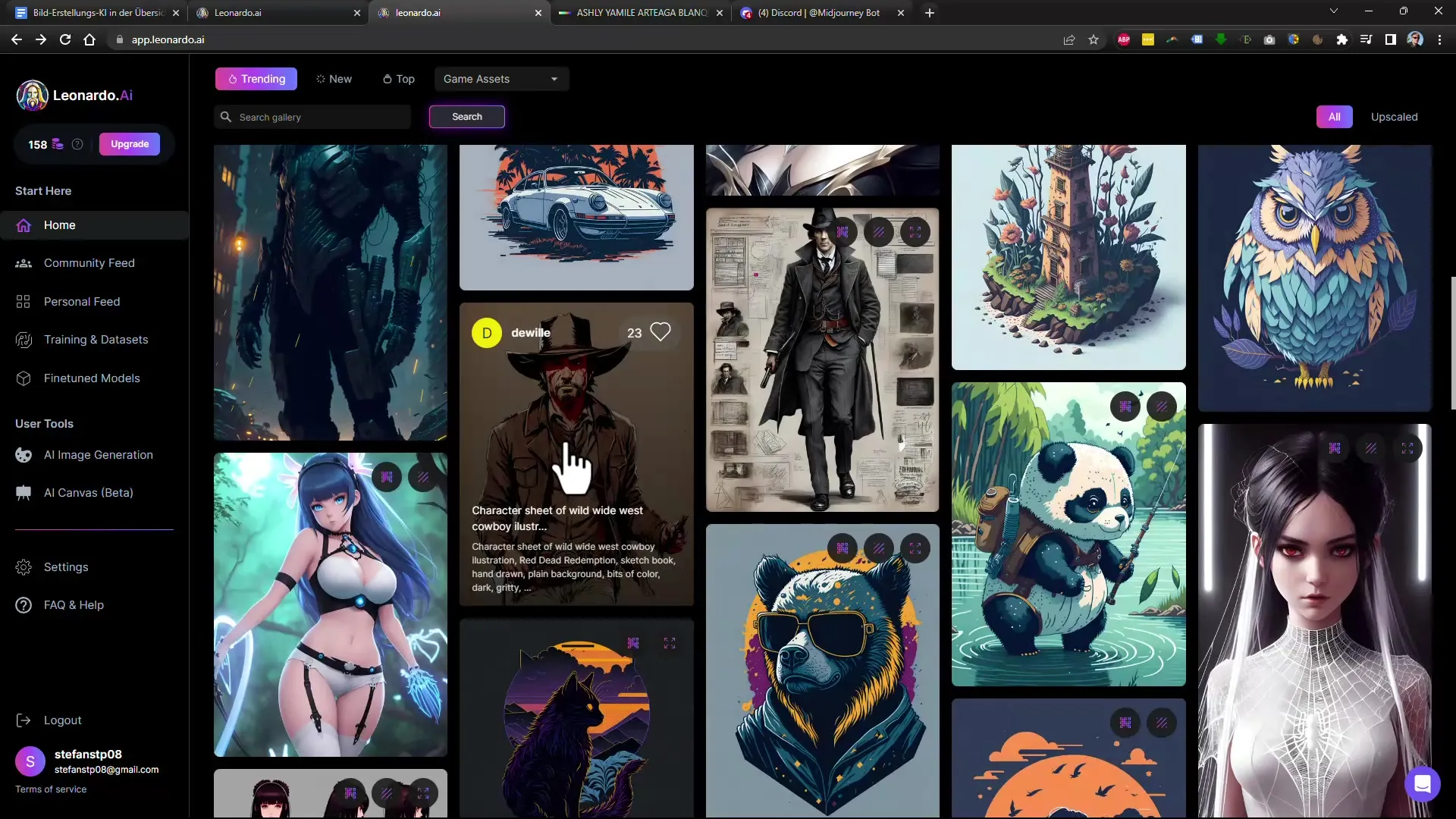Click the token info question mark icon

point(77,144)
